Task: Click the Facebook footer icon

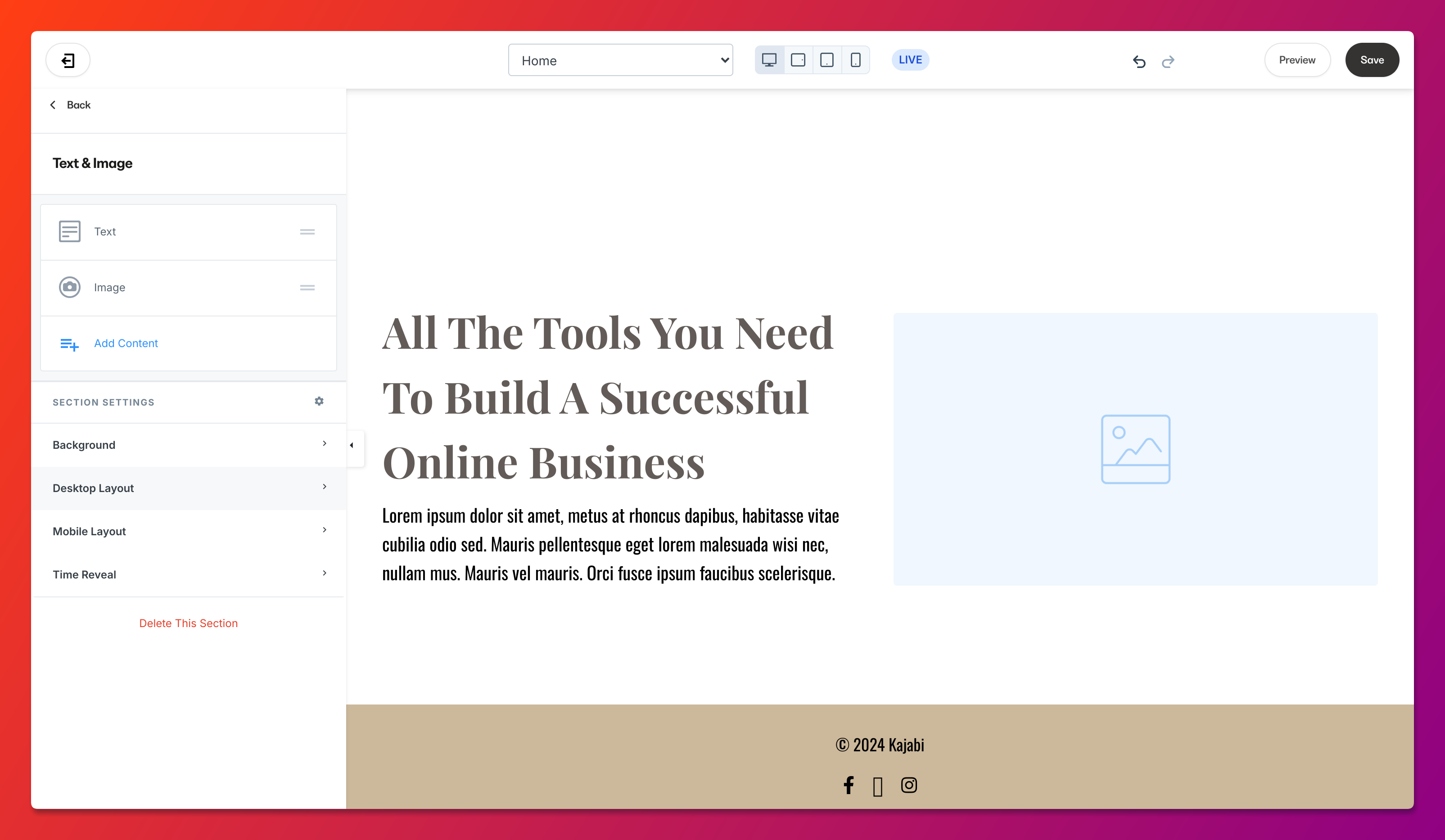Action: (x=848, y=785)
